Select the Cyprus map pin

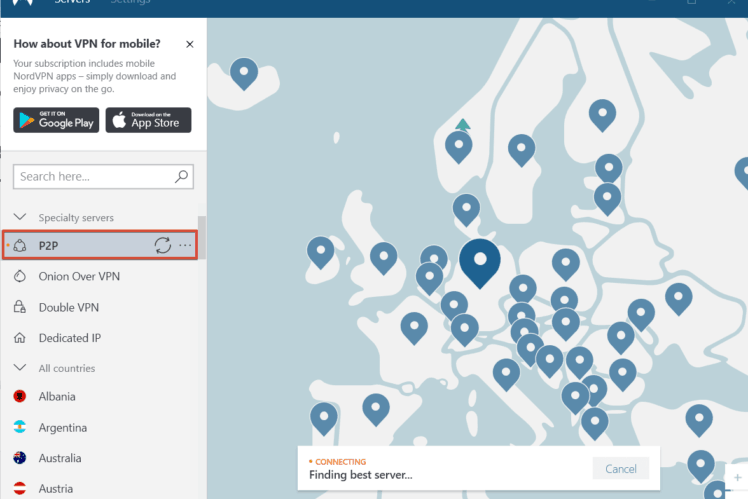pyautogui.click(x=701, y=466)
